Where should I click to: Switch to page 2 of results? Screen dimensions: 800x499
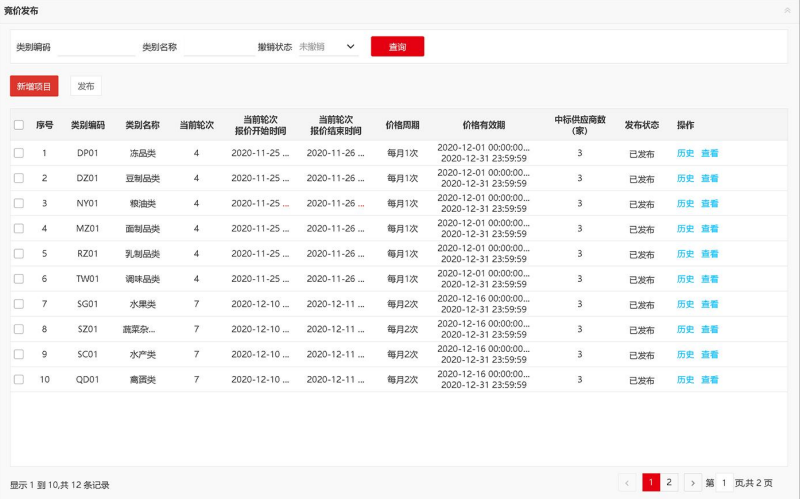(x=669, y=482)
